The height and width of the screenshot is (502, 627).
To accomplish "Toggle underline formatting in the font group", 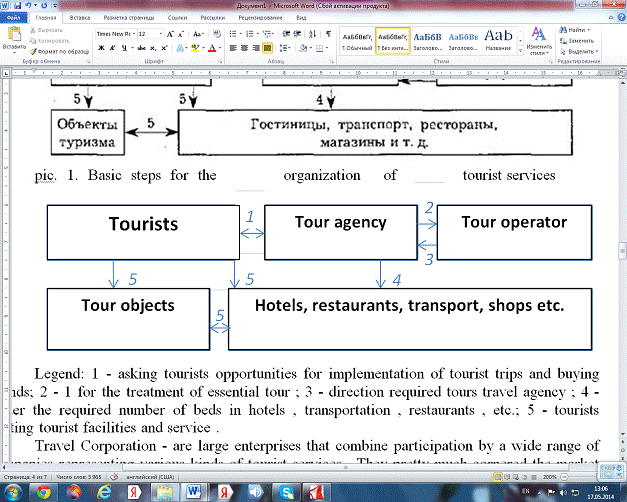I will pyautogui.click(x=123, y=47).
